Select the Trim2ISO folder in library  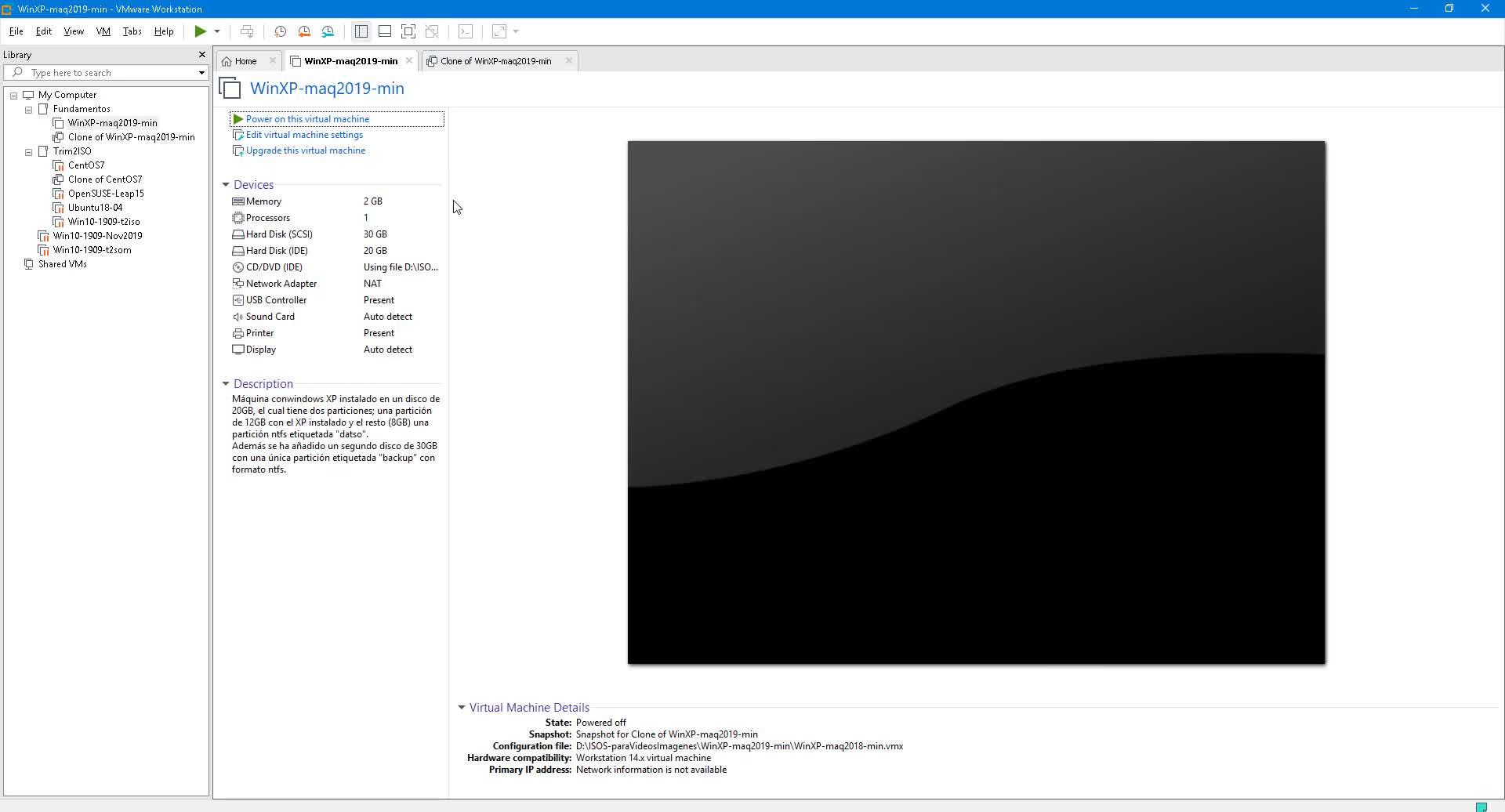click(x=72, y=151)
